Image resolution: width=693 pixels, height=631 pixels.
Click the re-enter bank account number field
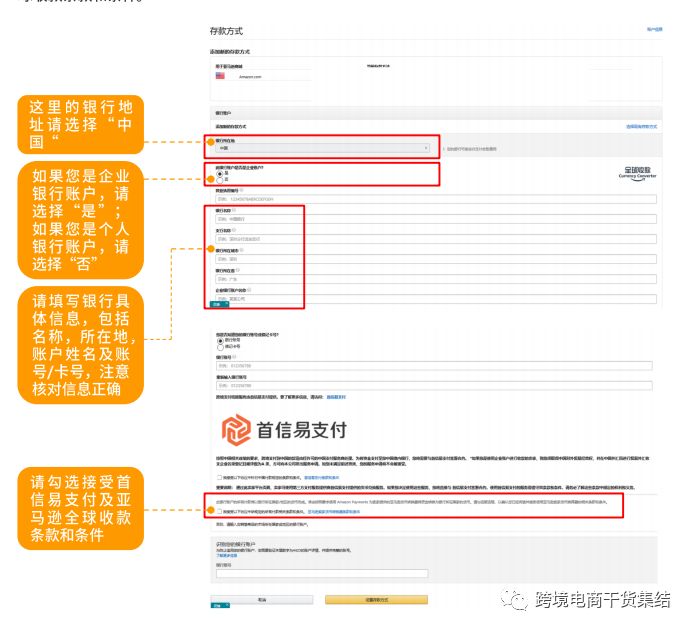click(434, 386)
